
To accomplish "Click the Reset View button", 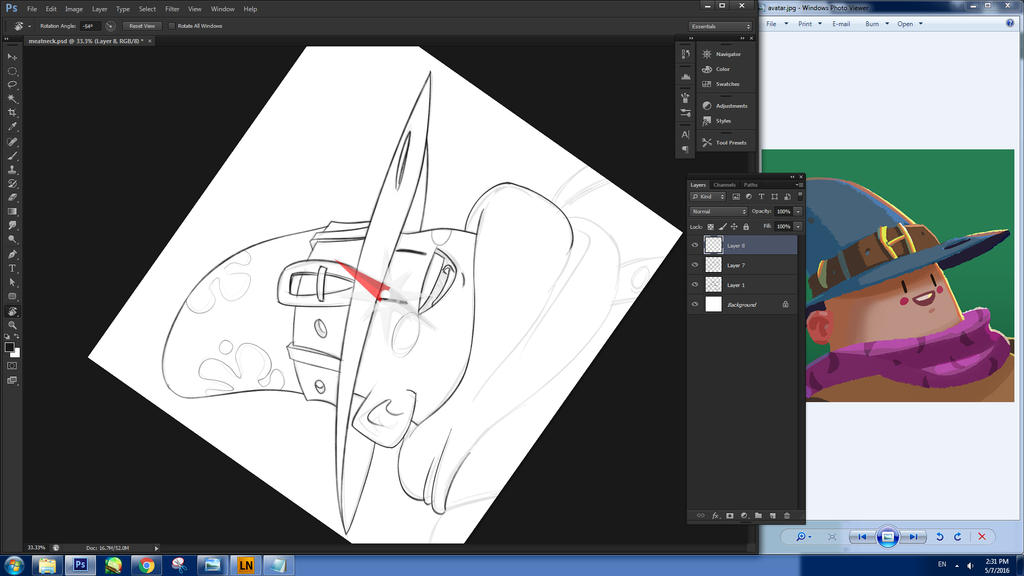I will 142,26.
